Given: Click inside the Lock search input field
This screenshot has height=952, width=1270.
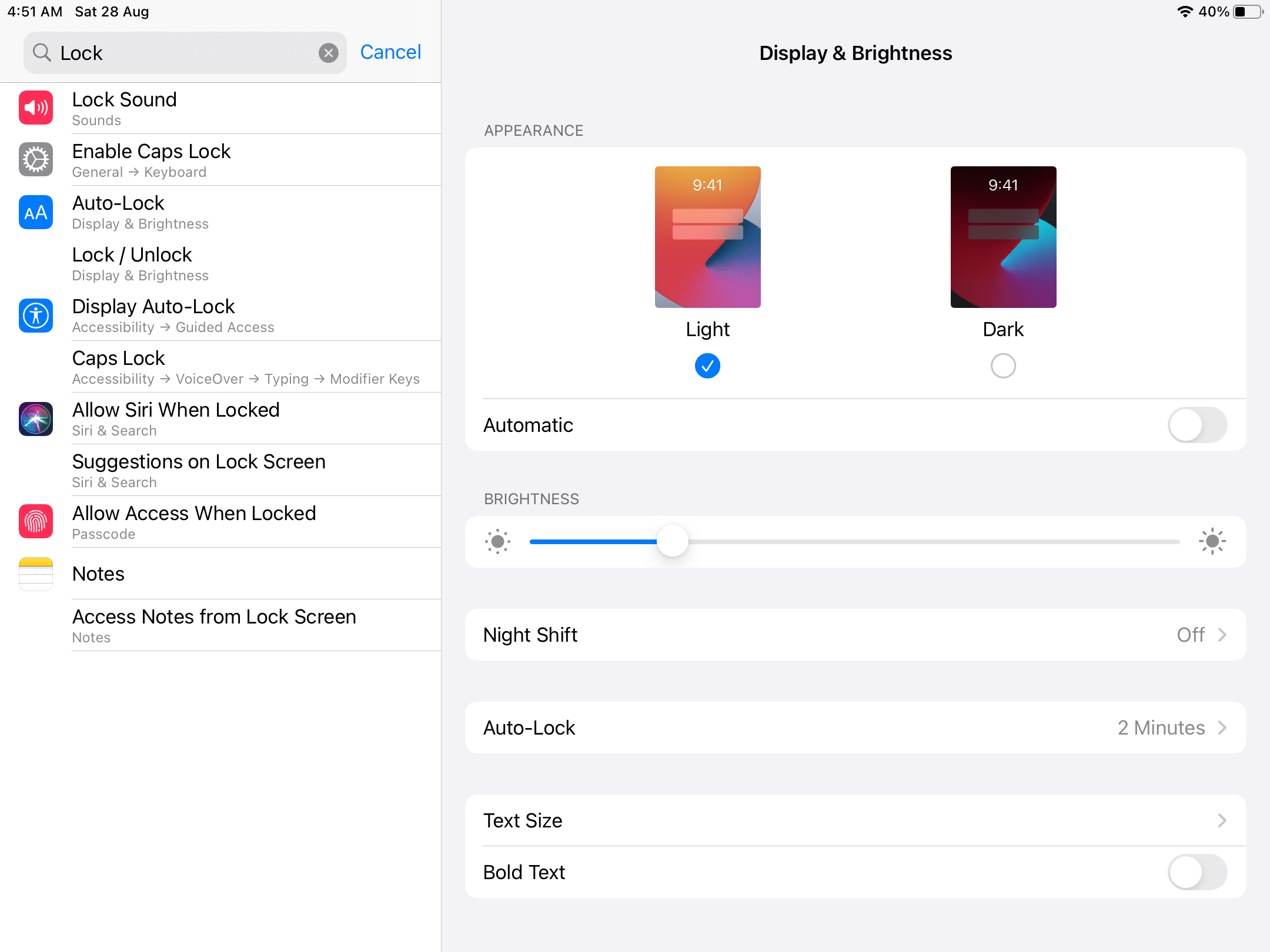Looking at the screenshot, I should coord(176,52).
